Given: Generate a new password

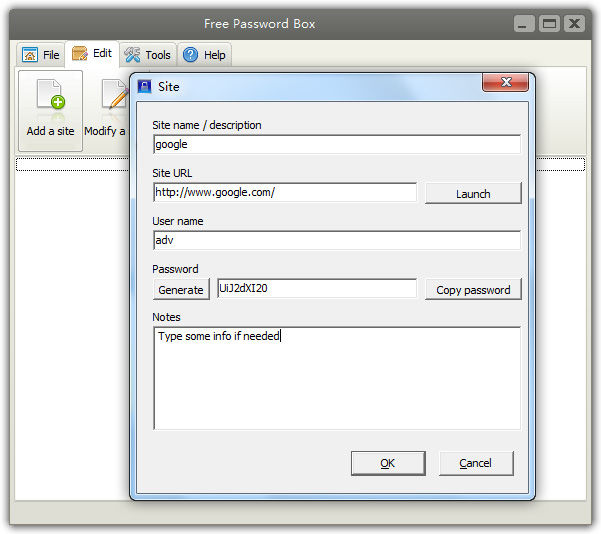Looking at the screenshot, I should tap(181, 290).
